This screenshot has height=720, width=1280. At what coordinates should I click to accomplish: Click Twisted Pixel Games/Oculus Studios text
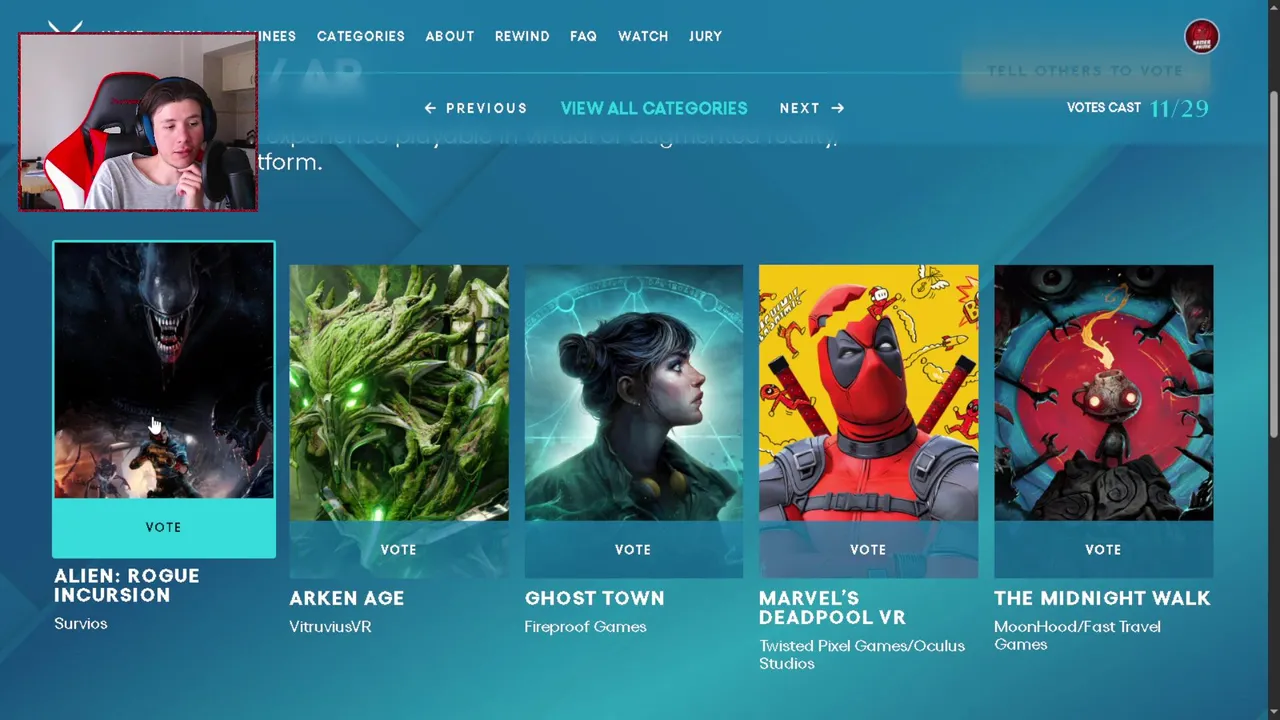pyautogui.click(x=861, y=654)
